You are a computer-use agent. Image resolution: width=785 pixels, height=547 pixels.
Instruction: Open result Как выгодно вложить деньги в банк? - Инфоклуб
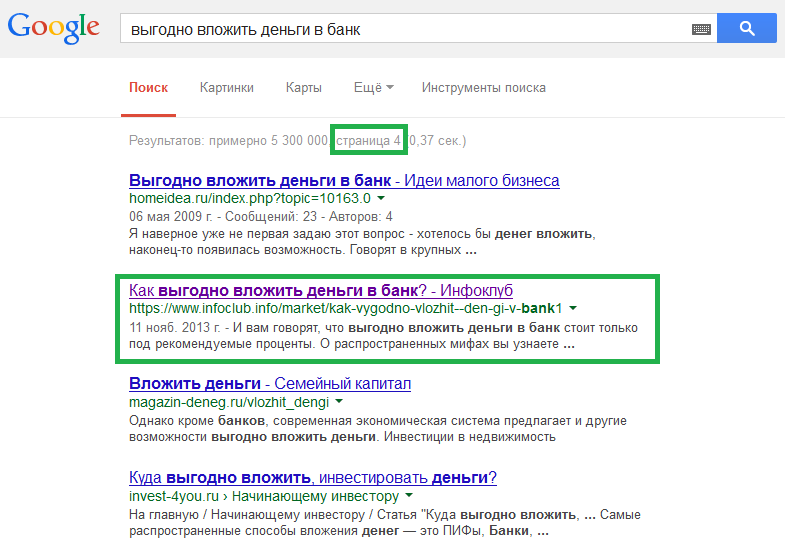click(x=321, y=290)
